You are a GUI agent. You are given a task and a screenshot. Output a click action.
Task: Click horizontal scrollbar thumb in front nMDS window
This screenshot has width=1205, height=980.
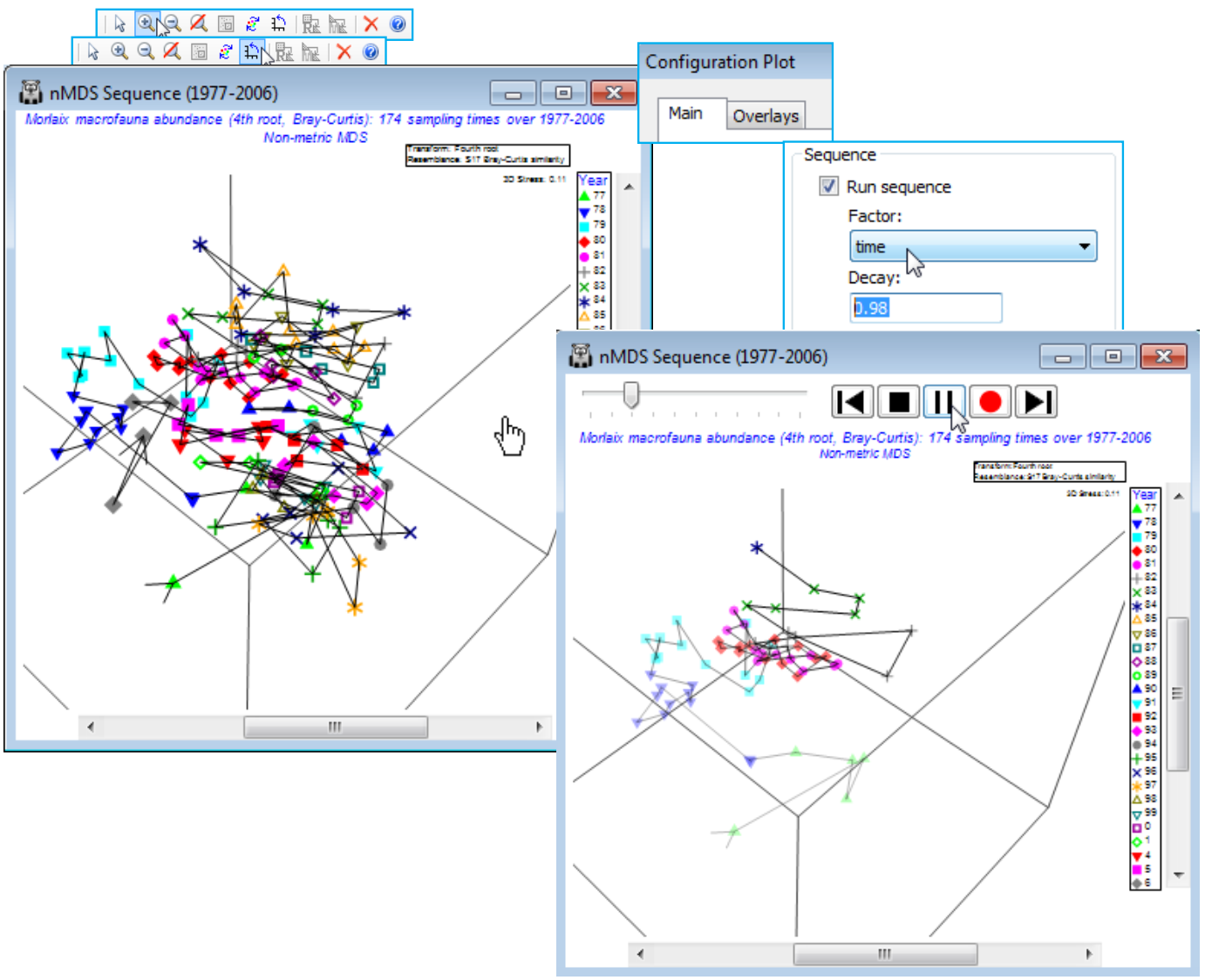click(885, 954)
